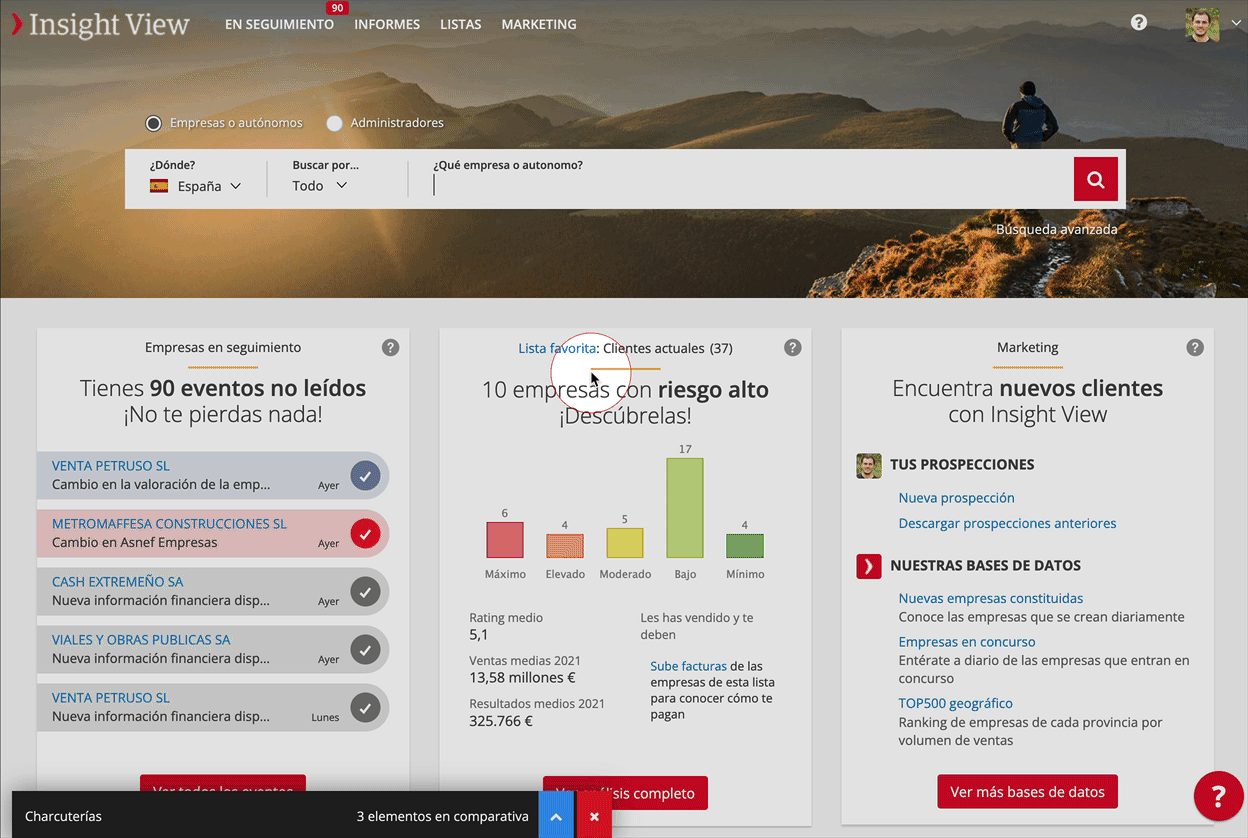The height and width of the screenshot is (838, 1248).
Task: Select Empresas o autónomos radio option
Action: coord(153,123)
